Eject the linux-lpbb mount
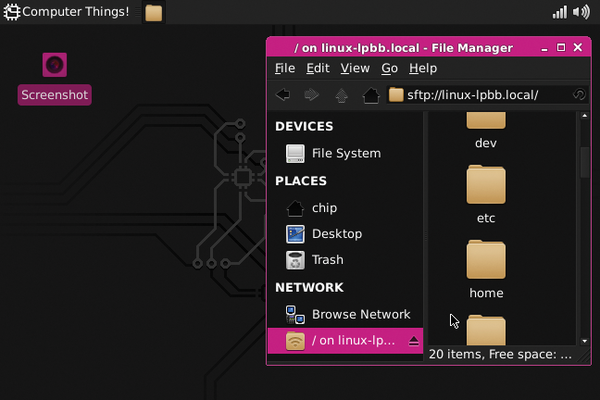 pyautogui.click(x=414, y=341)
